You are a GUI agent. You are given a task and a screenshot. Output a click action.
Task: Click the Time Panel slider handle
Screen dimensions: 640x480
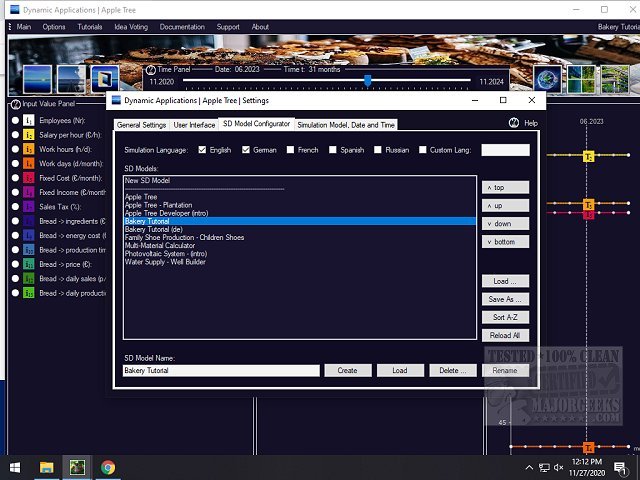click(x=368, y=80)
